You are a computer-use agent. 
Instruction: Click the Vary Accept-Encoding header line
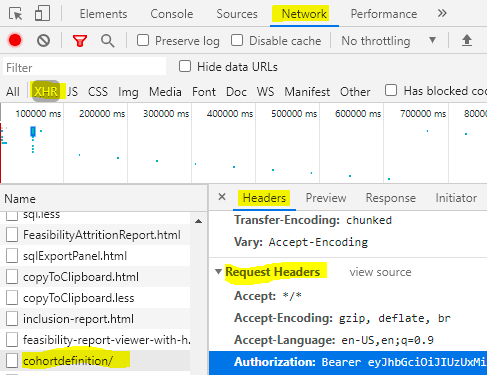click(x=301, y=242)
